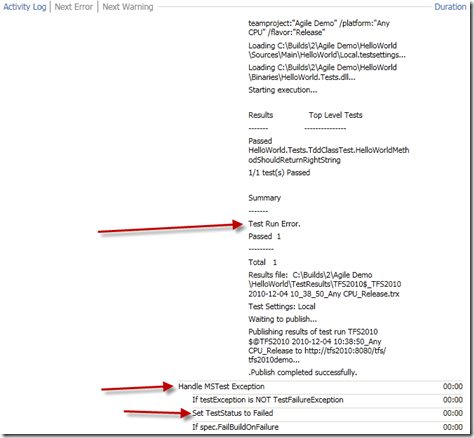474x438 pixels.
Task: Click the 'Waiting to publish...' line
Action: coord(282,319)
